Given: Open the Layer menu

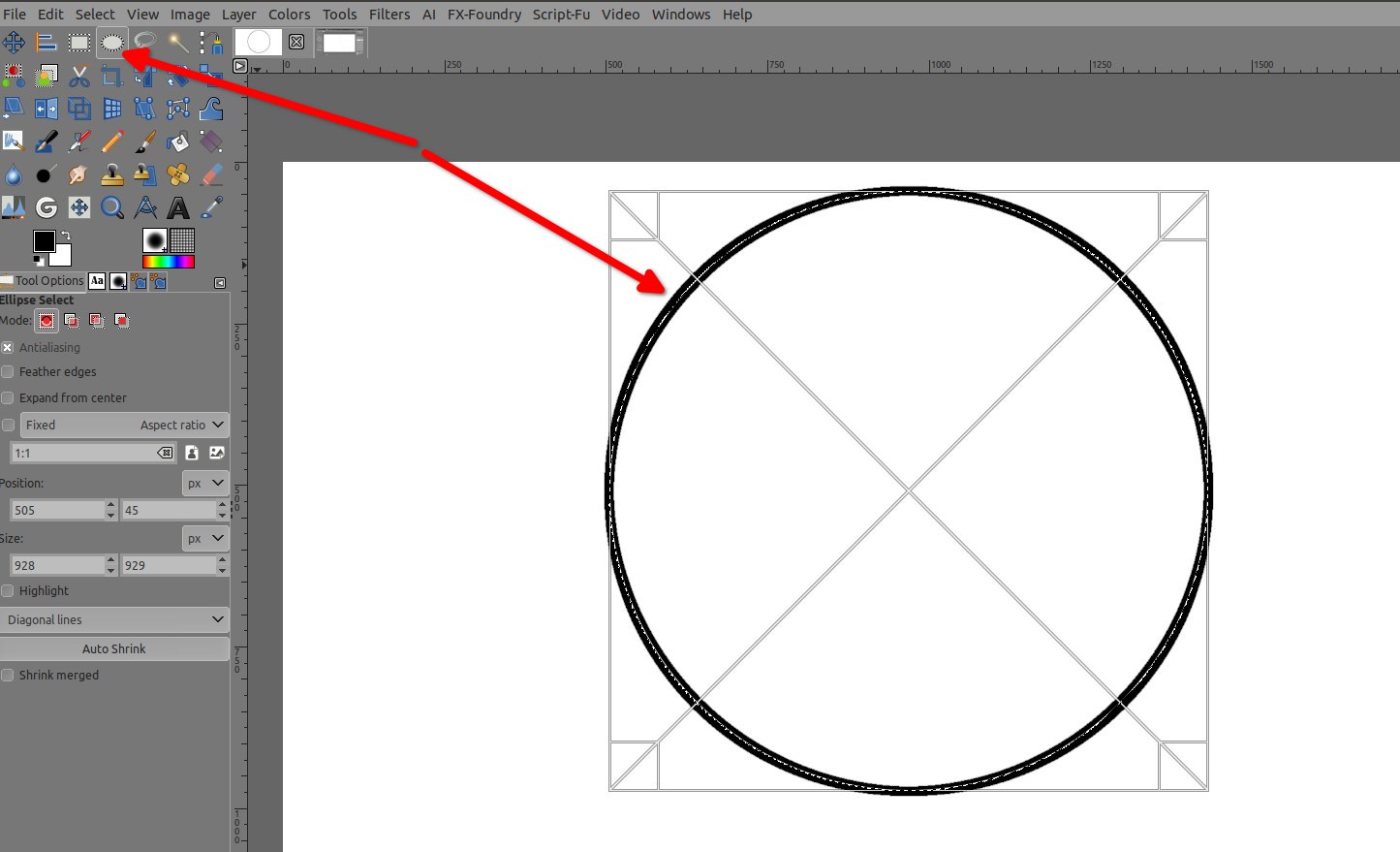Looking at the screenshot, I should pos(238,15).
